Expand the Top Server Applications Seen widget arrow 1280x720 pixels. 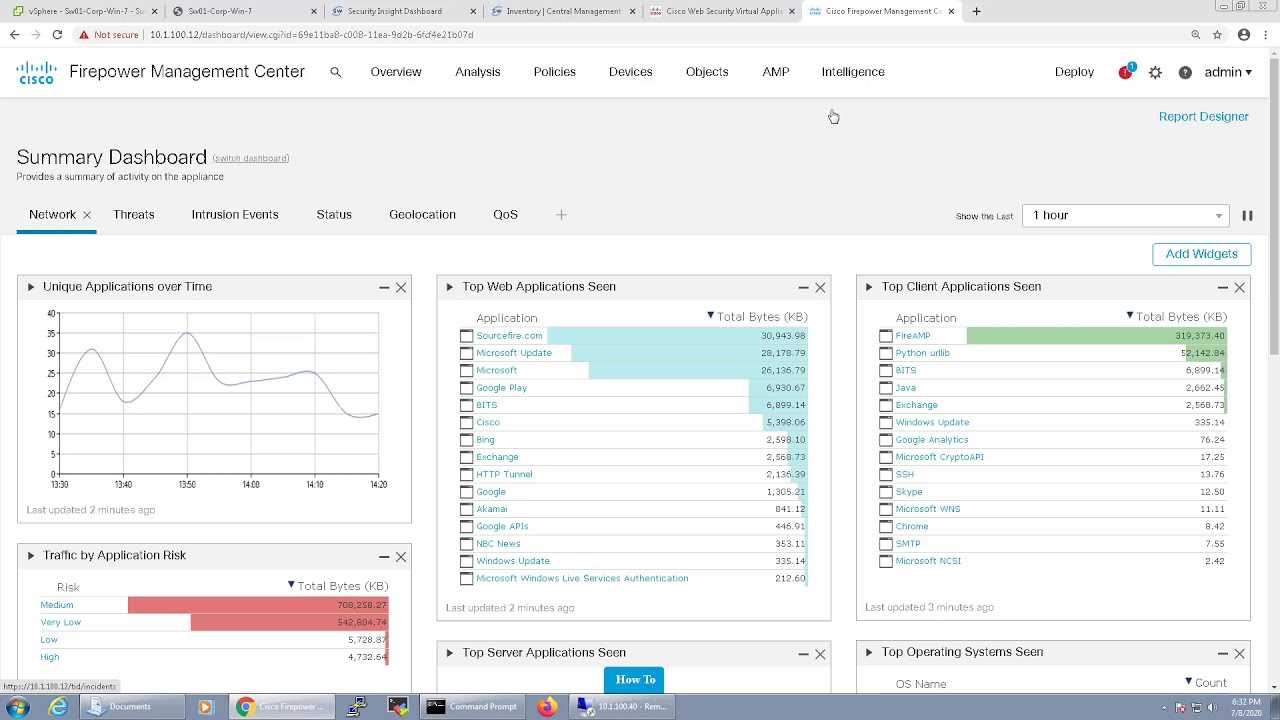[449, 653]
